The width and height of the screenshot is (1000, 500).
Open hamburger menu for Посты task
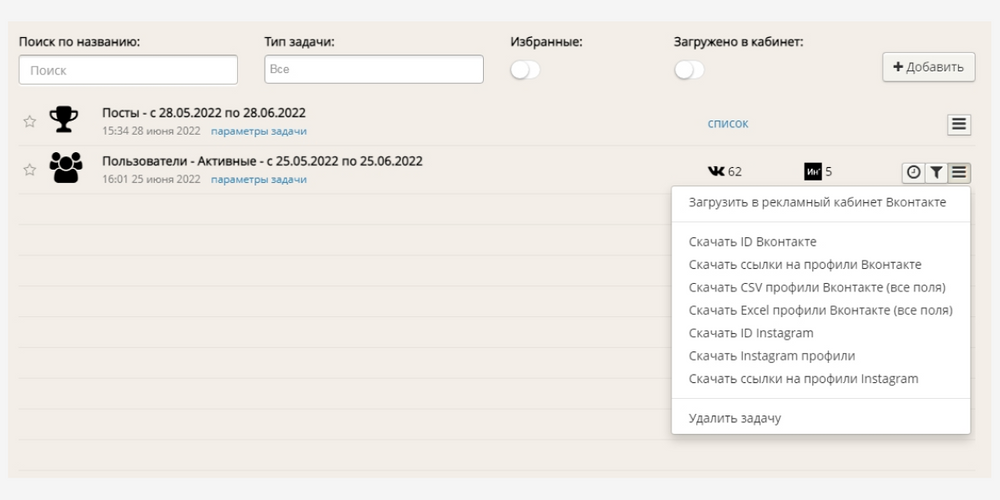coord(959,124)
